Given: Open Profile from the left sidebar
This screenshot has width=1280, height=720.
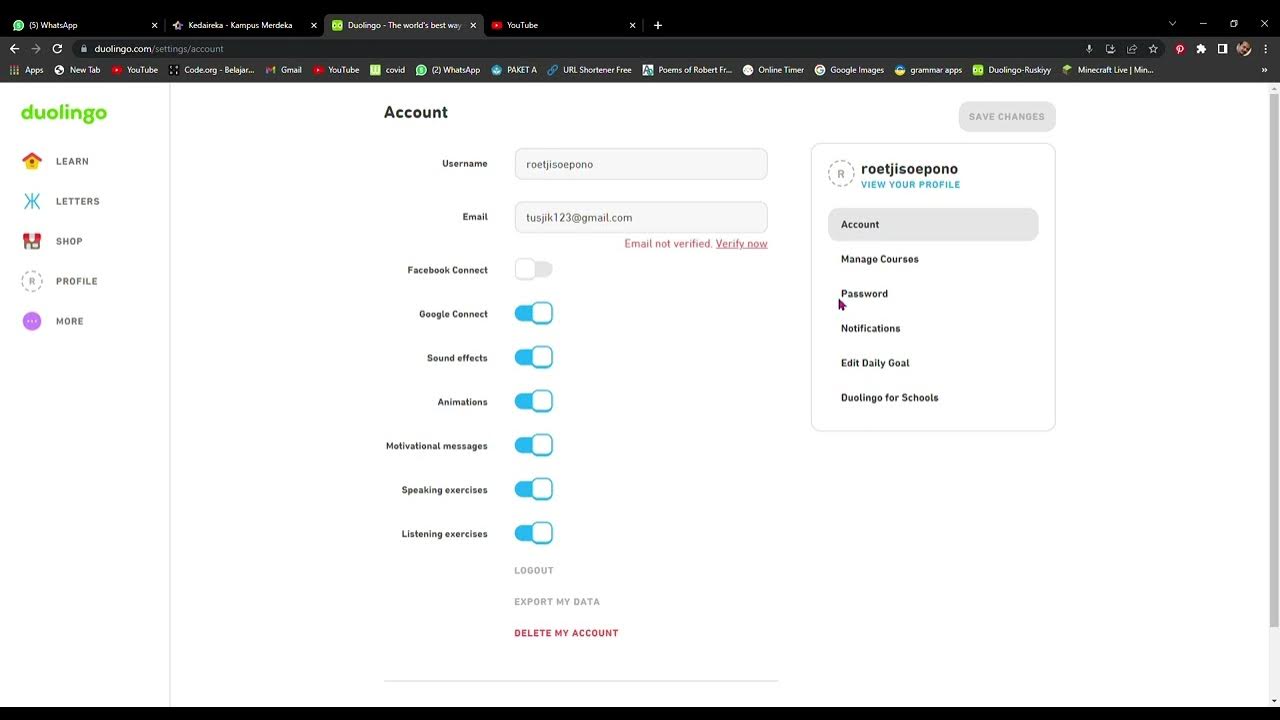Looking at the screenshot, I should point(60,281).
